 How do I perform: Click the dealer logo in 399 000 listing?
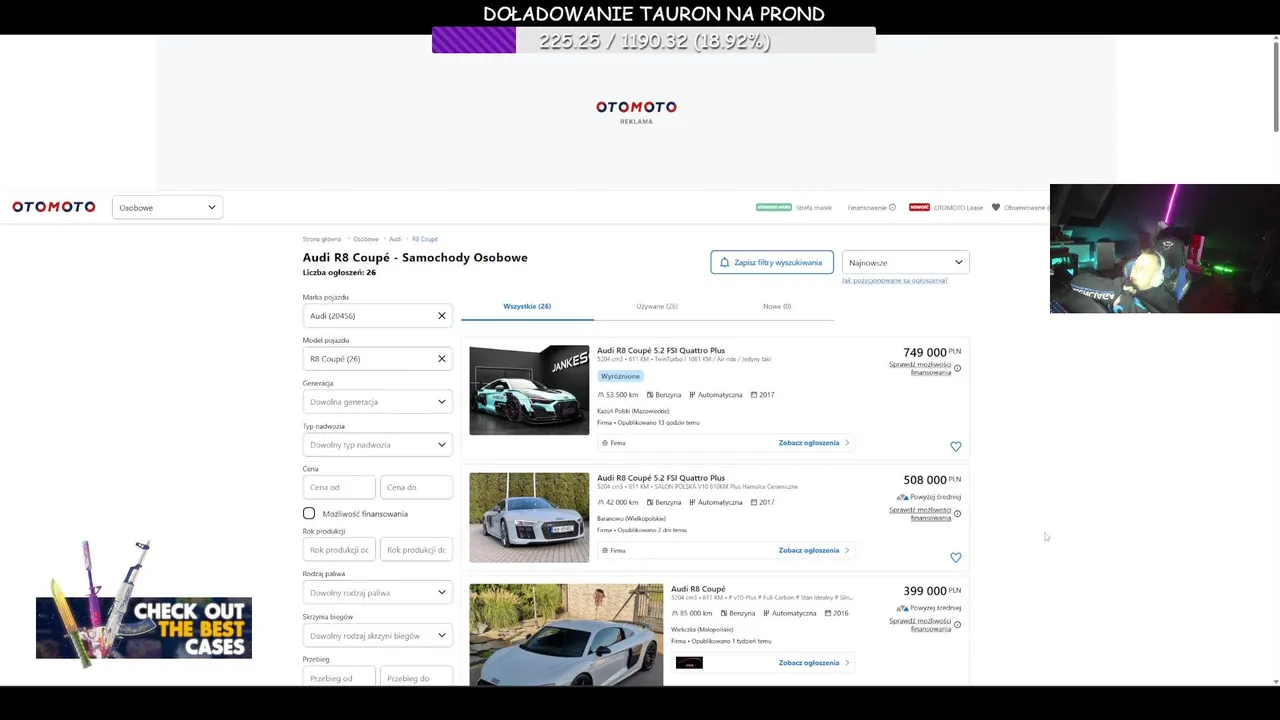point(689,663)
